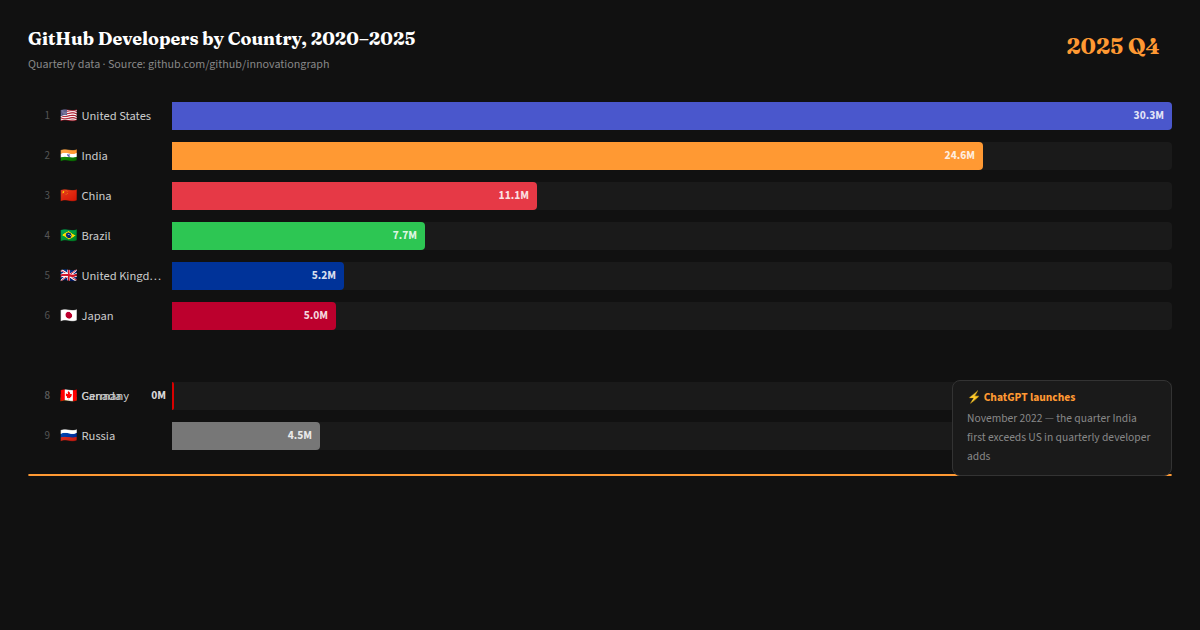Click rank number 9 beside Russia
Viewport: 1200px width, 630px height.
pos(47,436)
